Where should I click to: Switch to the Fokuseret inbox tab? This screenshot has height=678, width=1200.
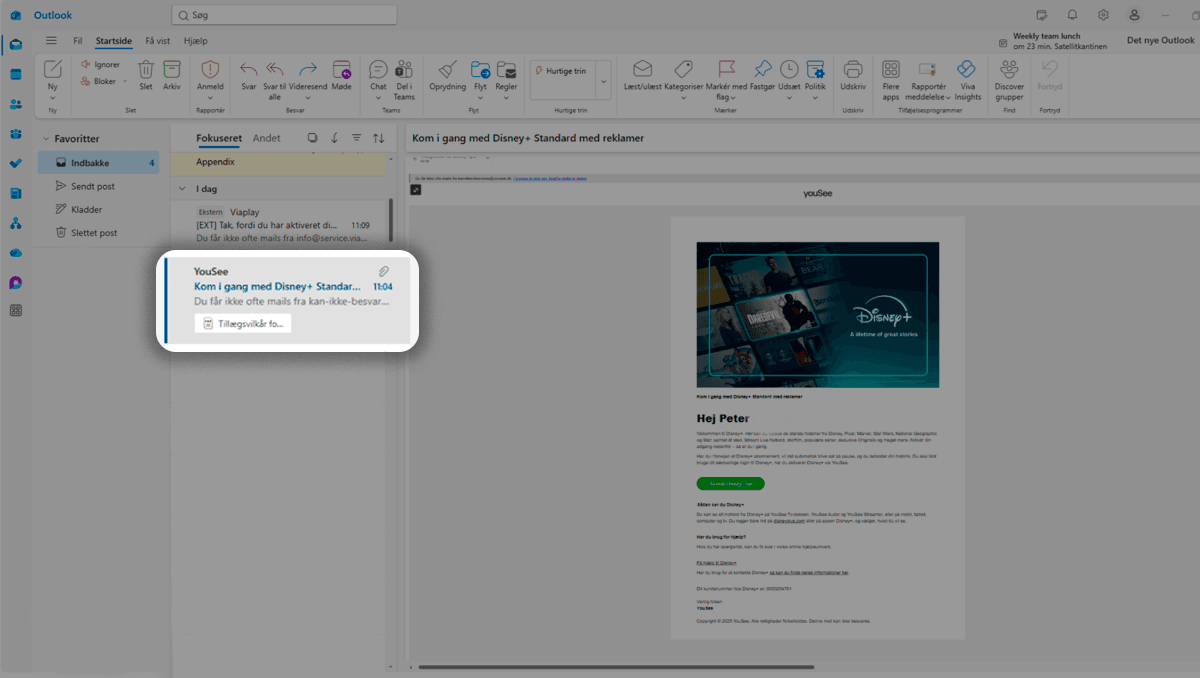pyautogui.click(x=219, y=138)
